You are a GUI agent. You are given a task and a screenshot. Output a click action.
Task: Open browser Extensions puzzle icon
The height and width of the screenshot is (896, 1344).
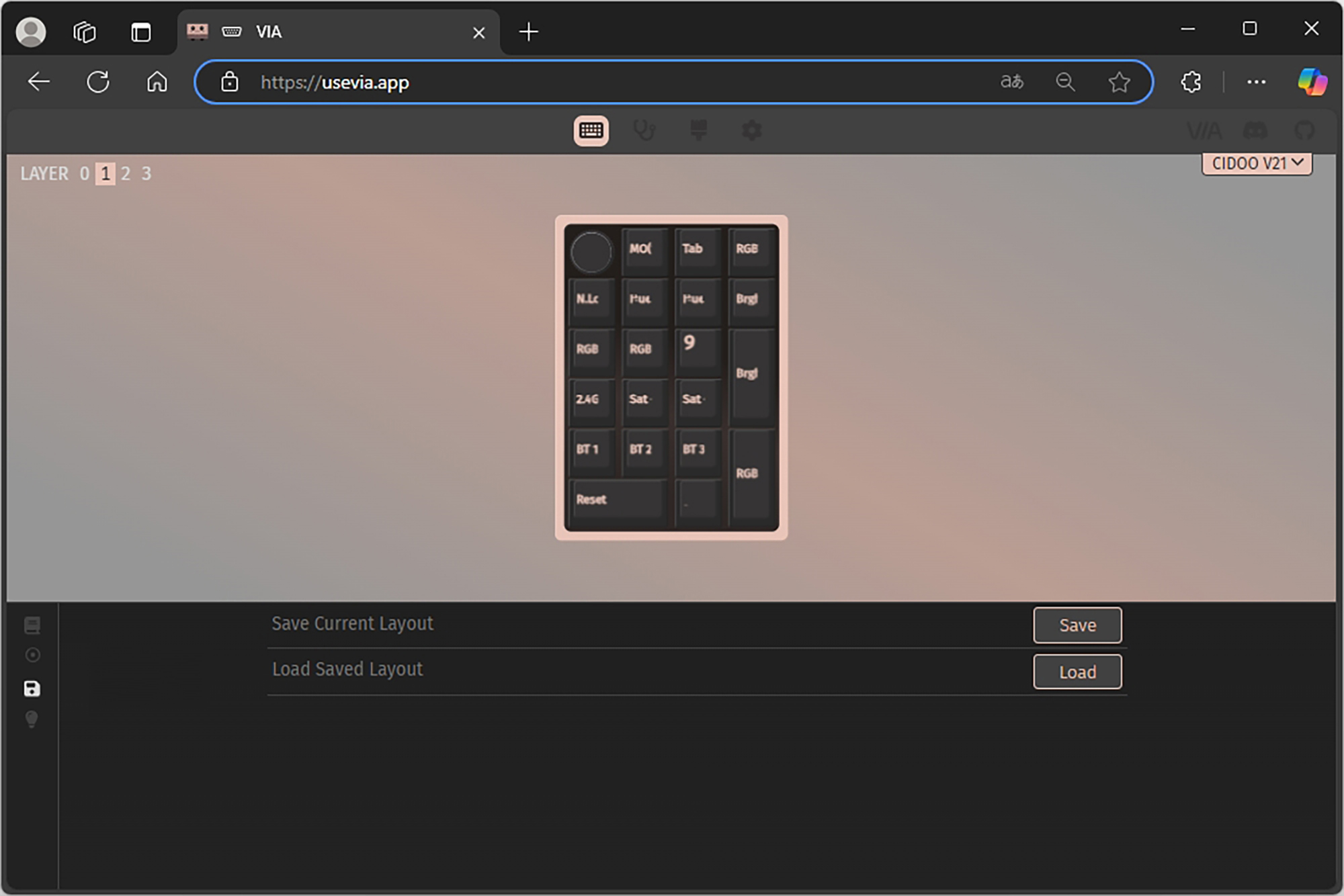pos(1191,83)
